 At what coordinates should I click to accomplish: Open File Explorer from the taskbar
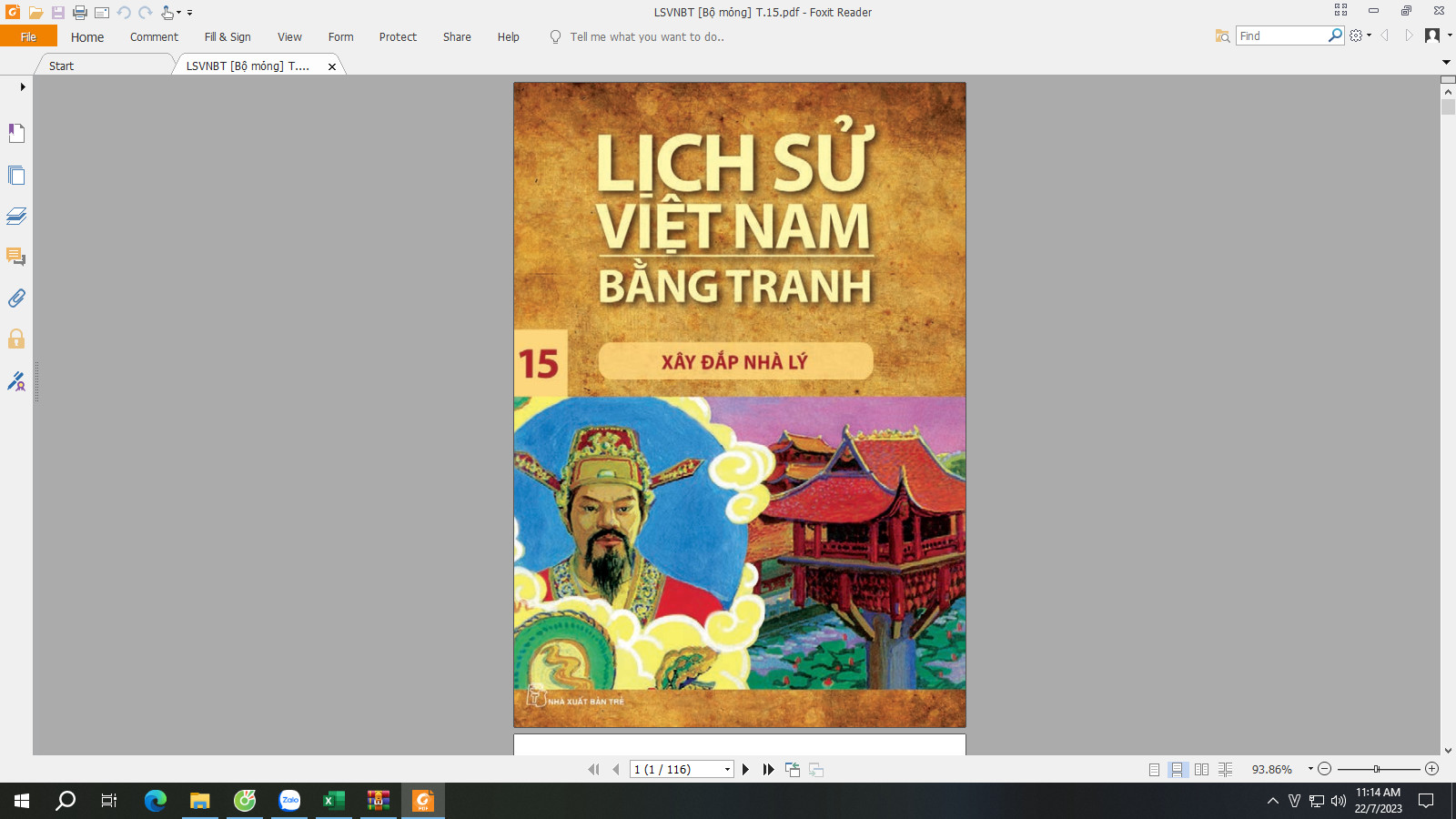(200, 801)
